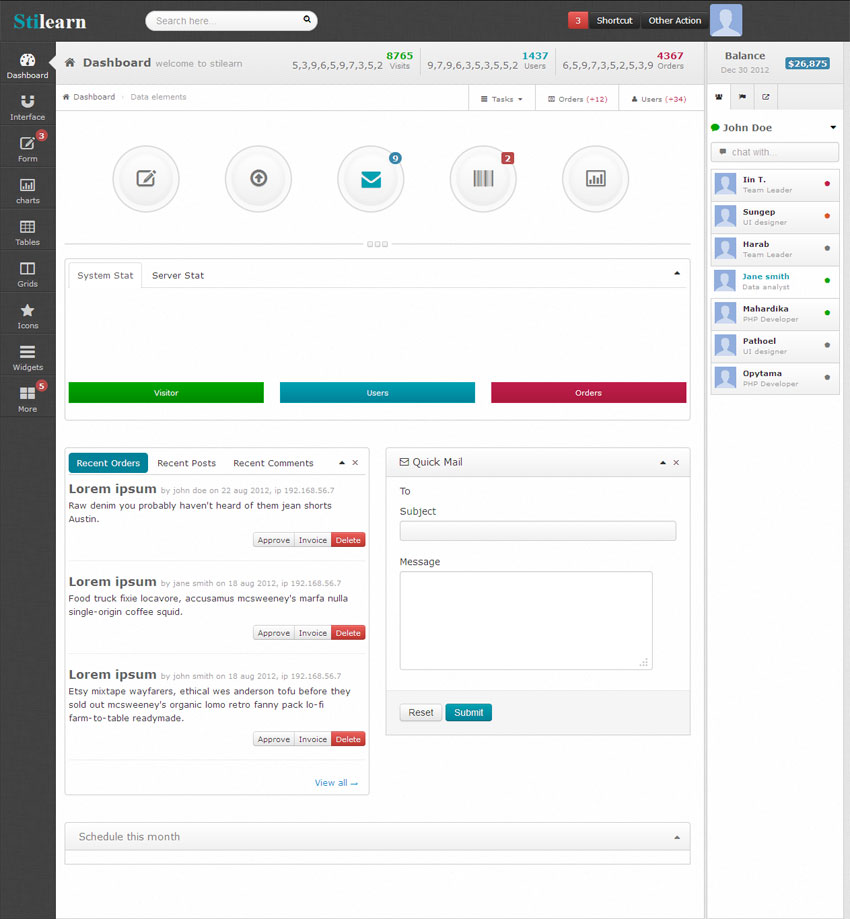Click the View all link
Viewport: 850px width, 919px height.
336,783
